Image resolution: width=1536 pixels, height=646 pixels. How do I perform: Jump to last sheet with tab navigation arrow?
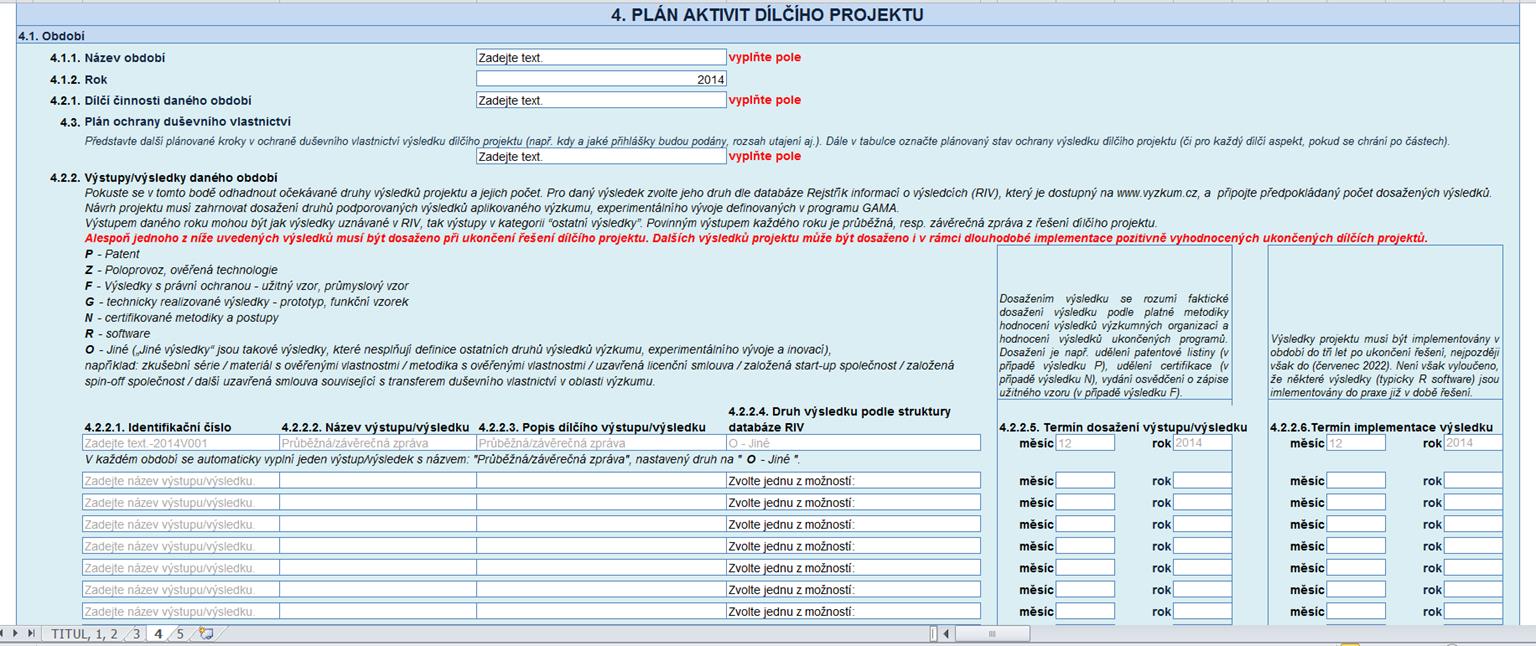31,634
